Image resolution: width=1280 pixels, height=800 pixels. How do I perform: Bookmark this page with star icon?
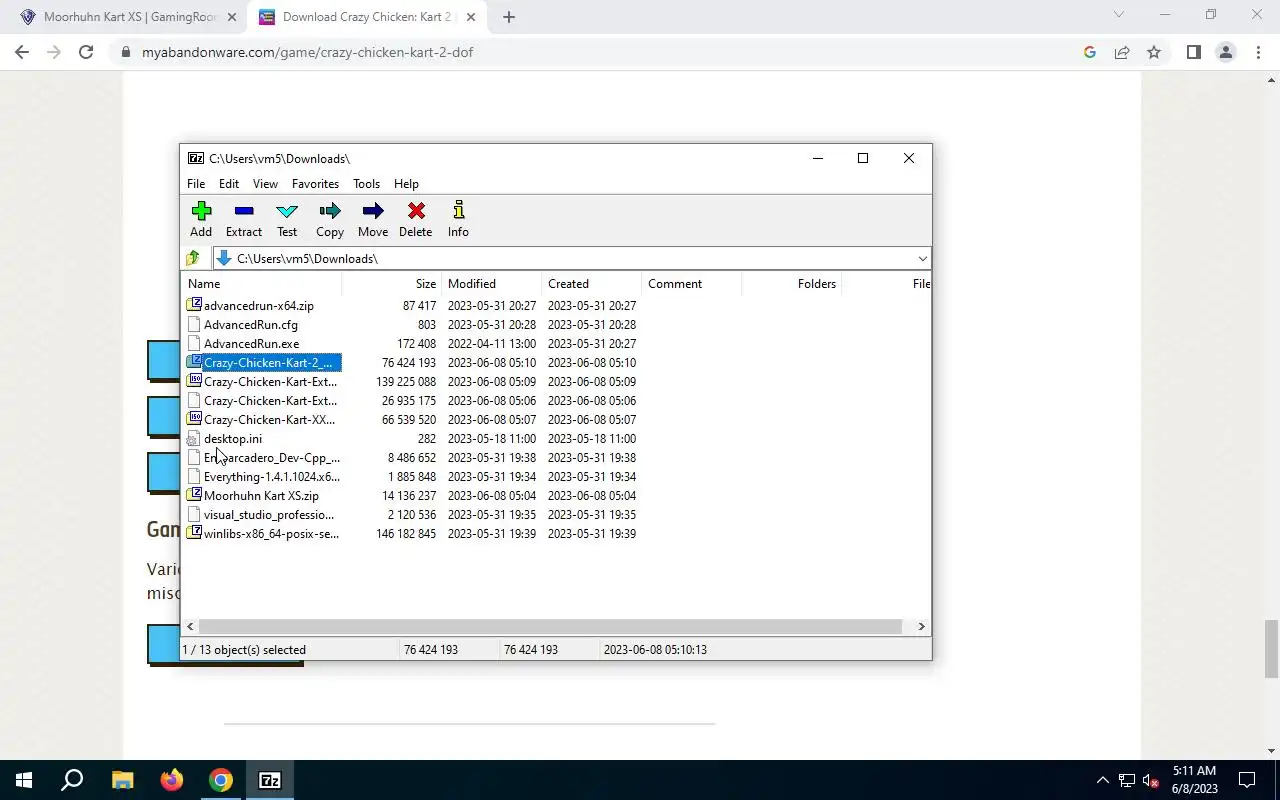[1154, 52]
